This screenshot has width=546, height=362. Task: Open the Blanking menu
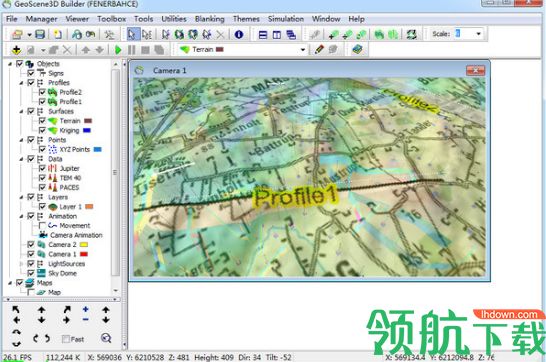coord(210,19)
